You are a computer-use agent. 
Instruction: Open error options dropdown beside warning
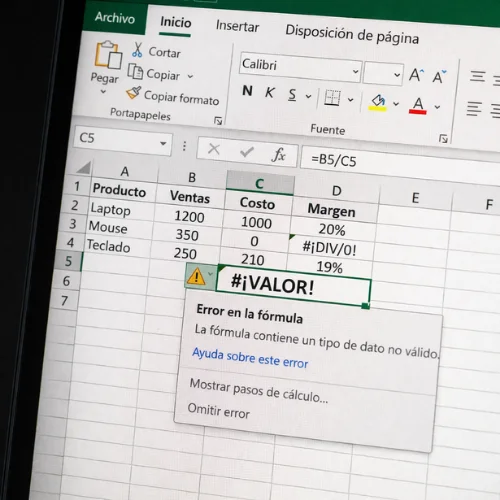pyautogui.click(x=210, y=274)
